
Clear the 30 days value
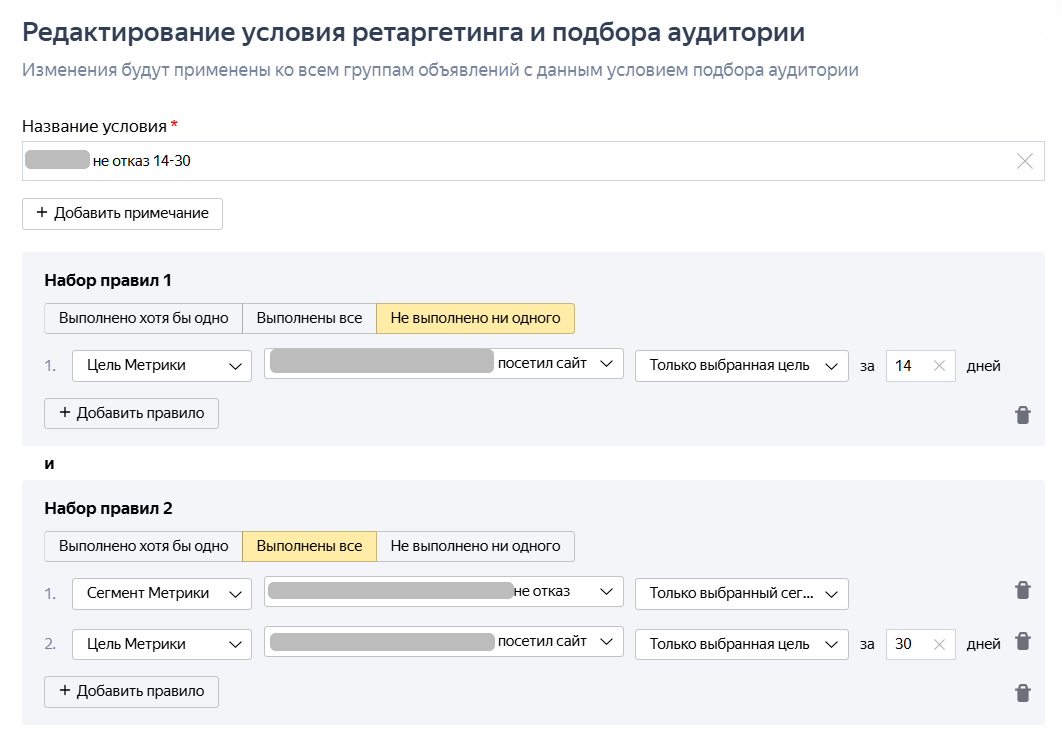pos(939,645)
